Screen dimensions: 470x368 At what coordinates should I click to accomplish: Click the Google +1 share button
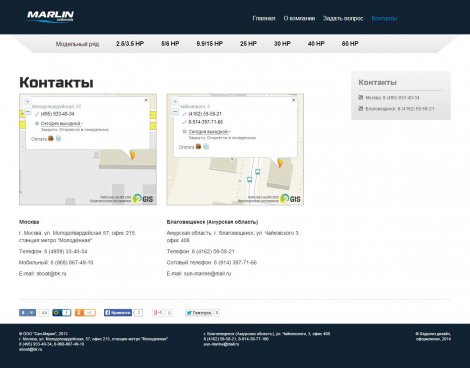coord(158,313)
